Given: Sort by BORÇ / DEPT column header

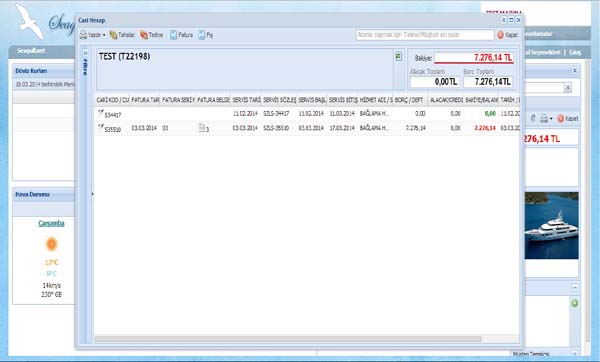Looking at the screenshot, I should 410,99.
